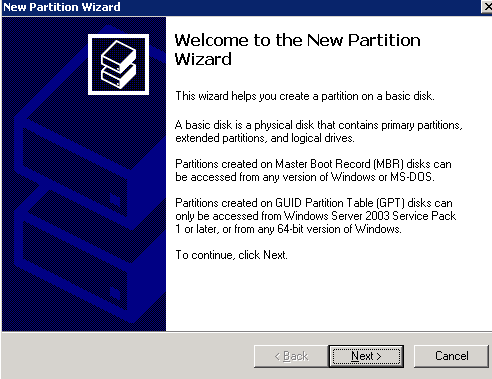Click the square light on the upper banner drive
Viewport: 492px width, 379px height.
point(115,200)
